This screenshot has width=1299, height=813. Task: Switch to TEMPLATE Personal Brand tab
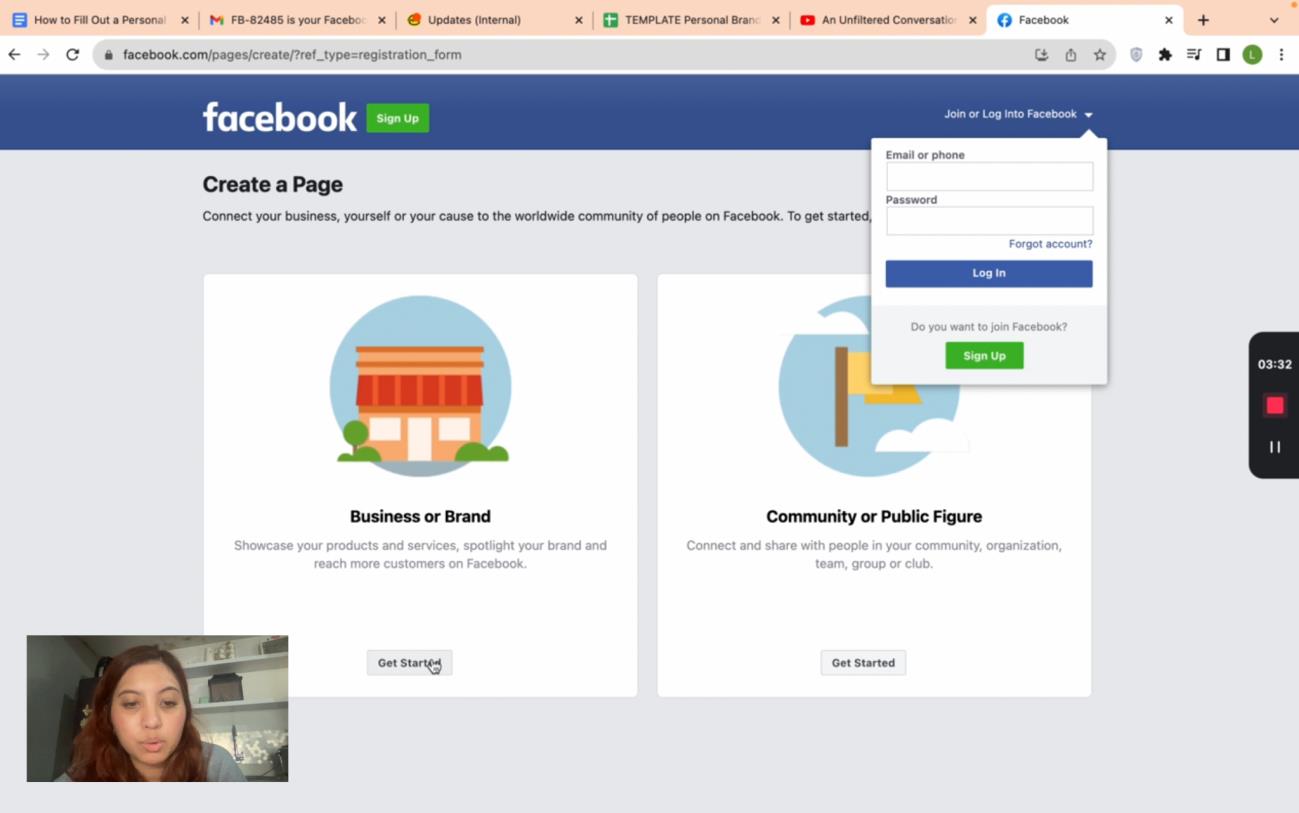pyautogui.click(x=691, y=20)
